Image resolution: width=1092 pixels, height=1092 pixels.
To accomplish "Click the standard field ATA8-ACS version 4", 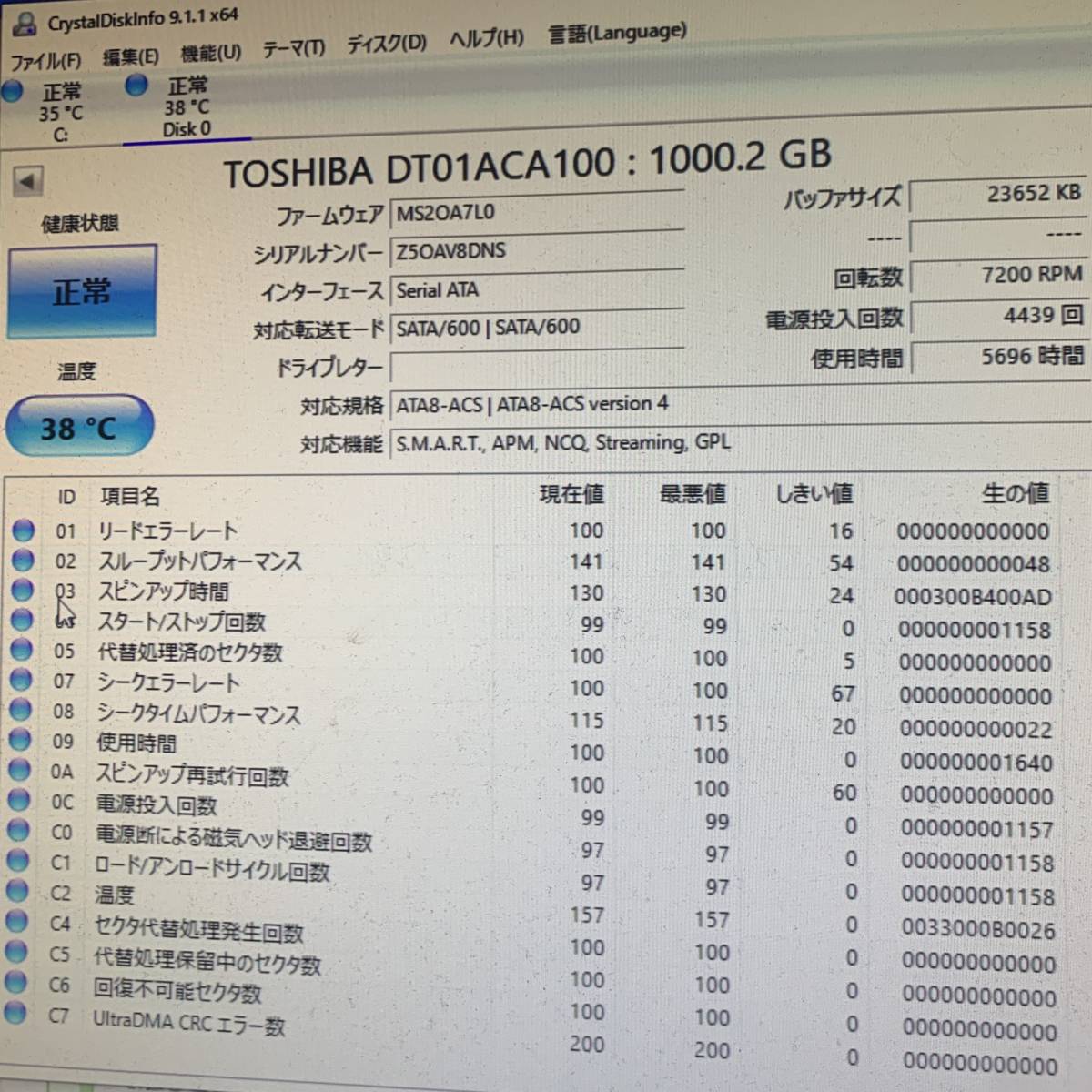I will [x=739, y=404].
